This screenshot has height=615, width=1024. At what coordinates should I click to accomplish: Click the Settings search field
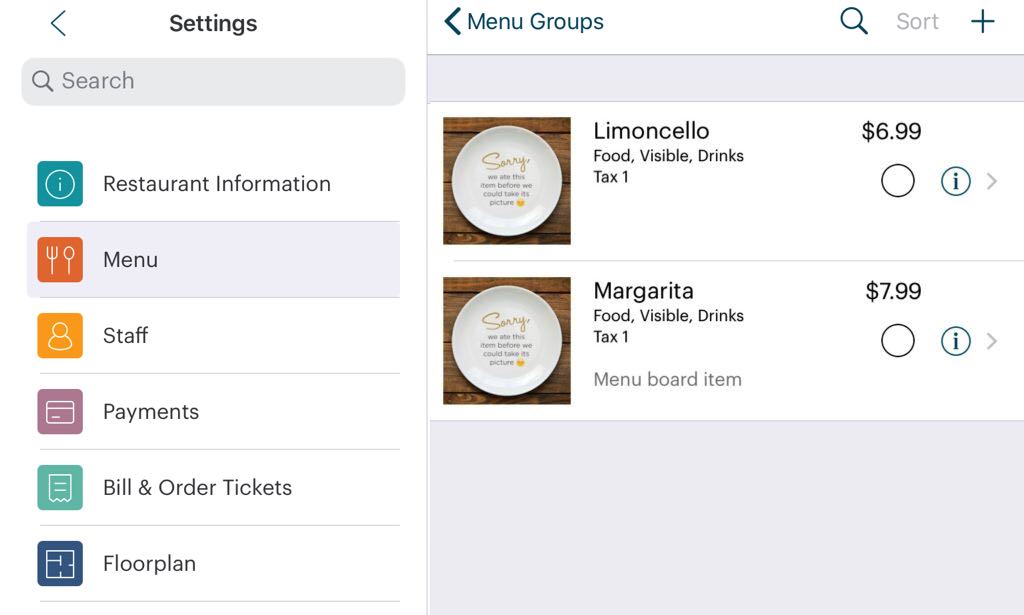point(213,81)
